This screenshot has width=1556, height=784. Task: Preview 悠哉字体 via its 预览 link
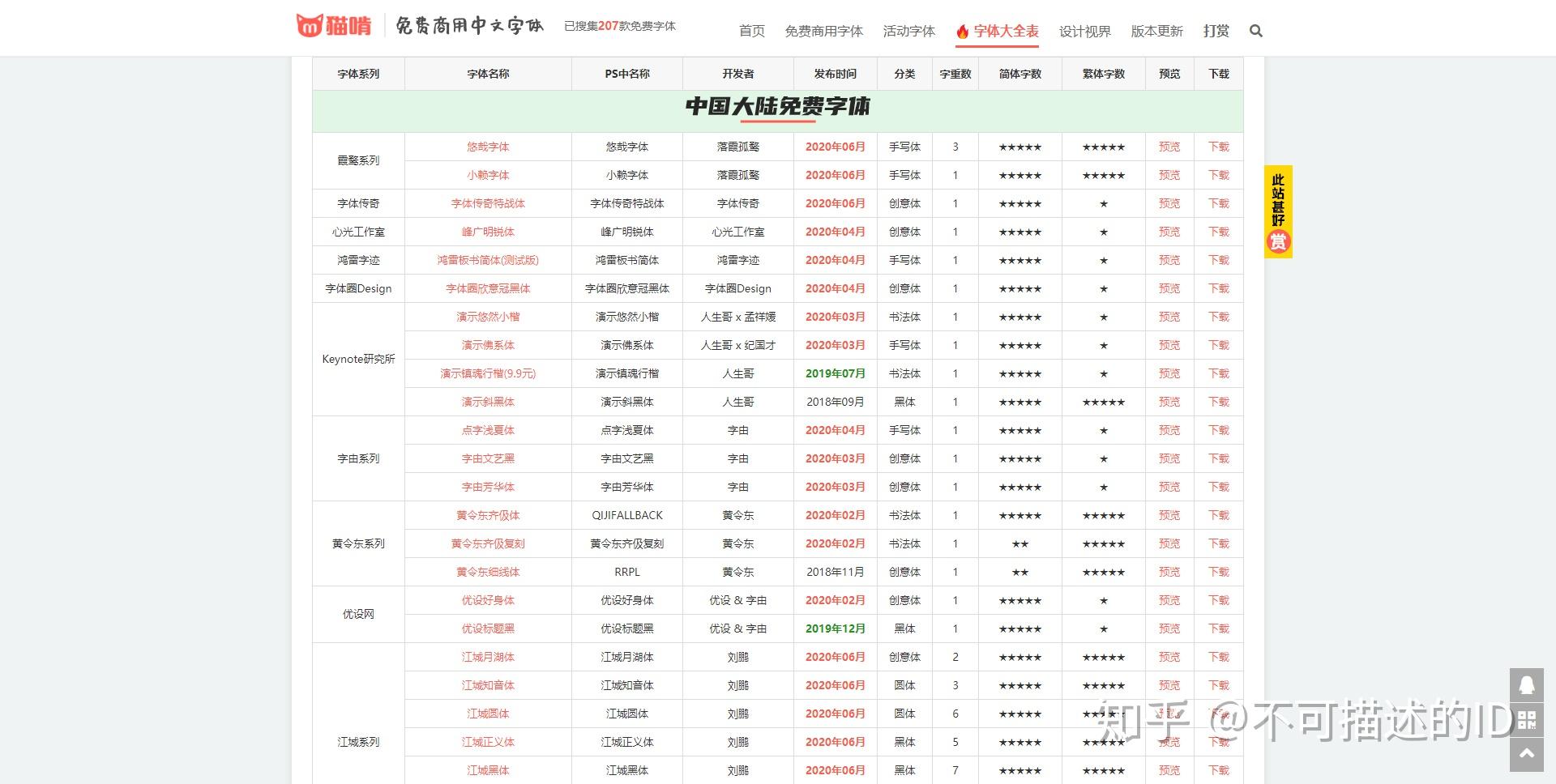(1169, 147)
